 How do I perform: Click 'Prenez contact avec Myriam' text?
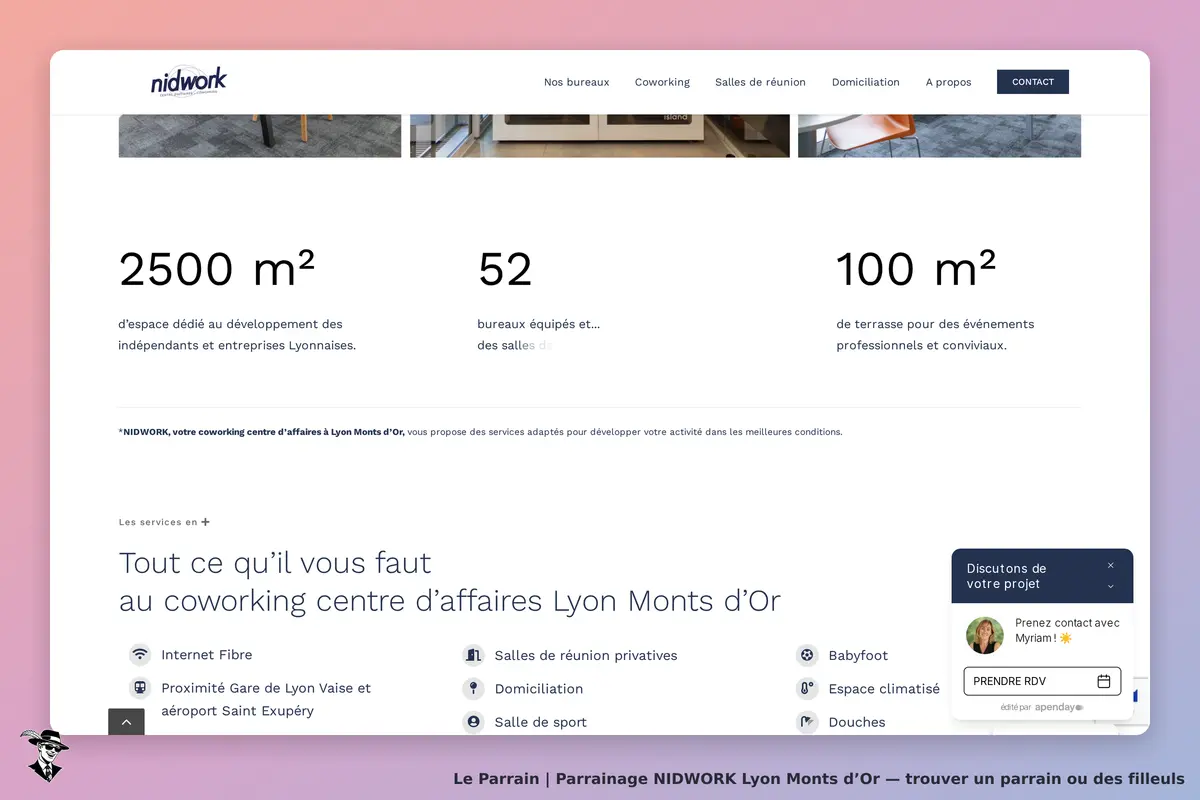click(1067, 630)
